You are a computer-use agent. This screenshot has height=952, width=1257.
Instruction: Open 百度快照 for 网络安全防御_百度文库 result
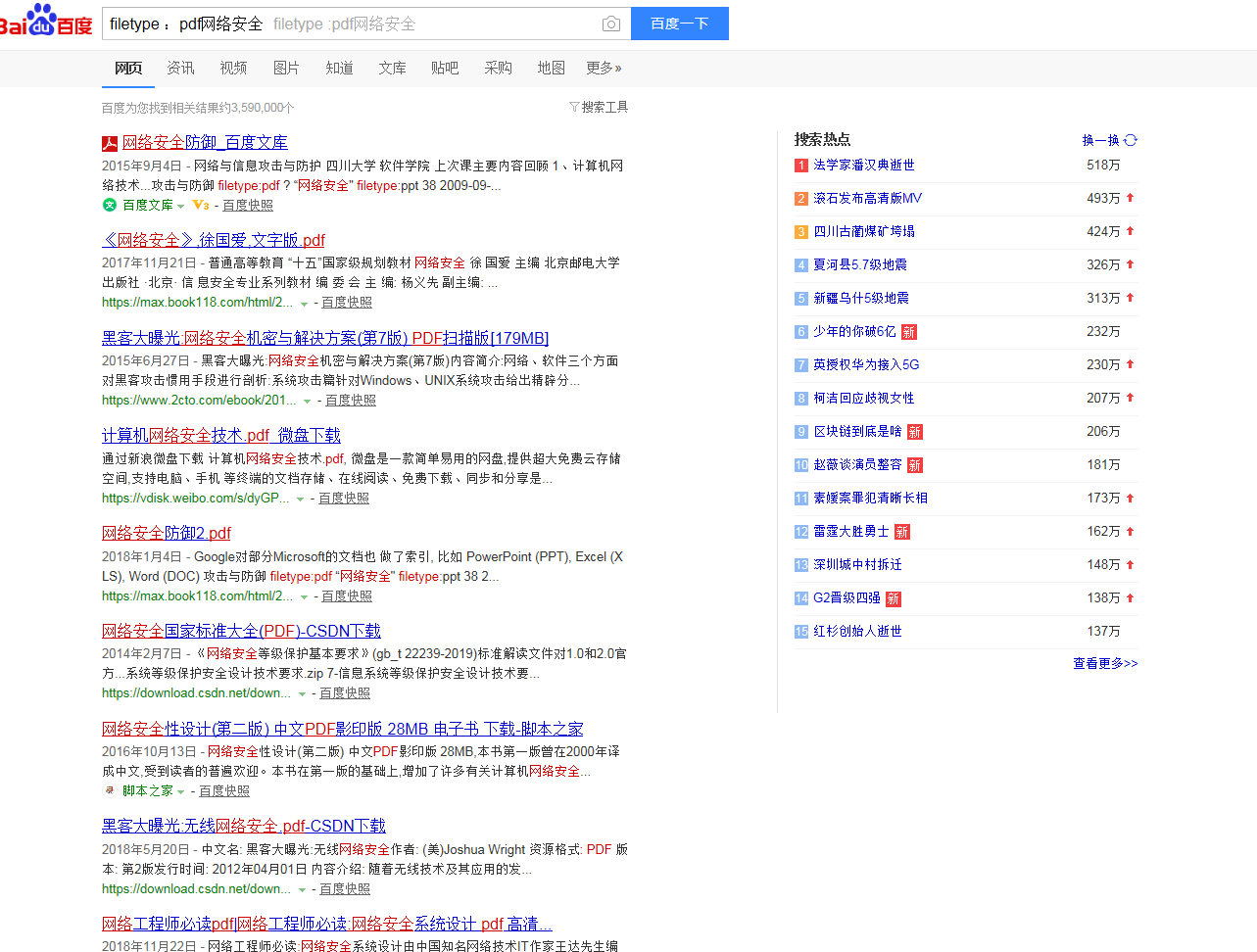click(248, 205)
